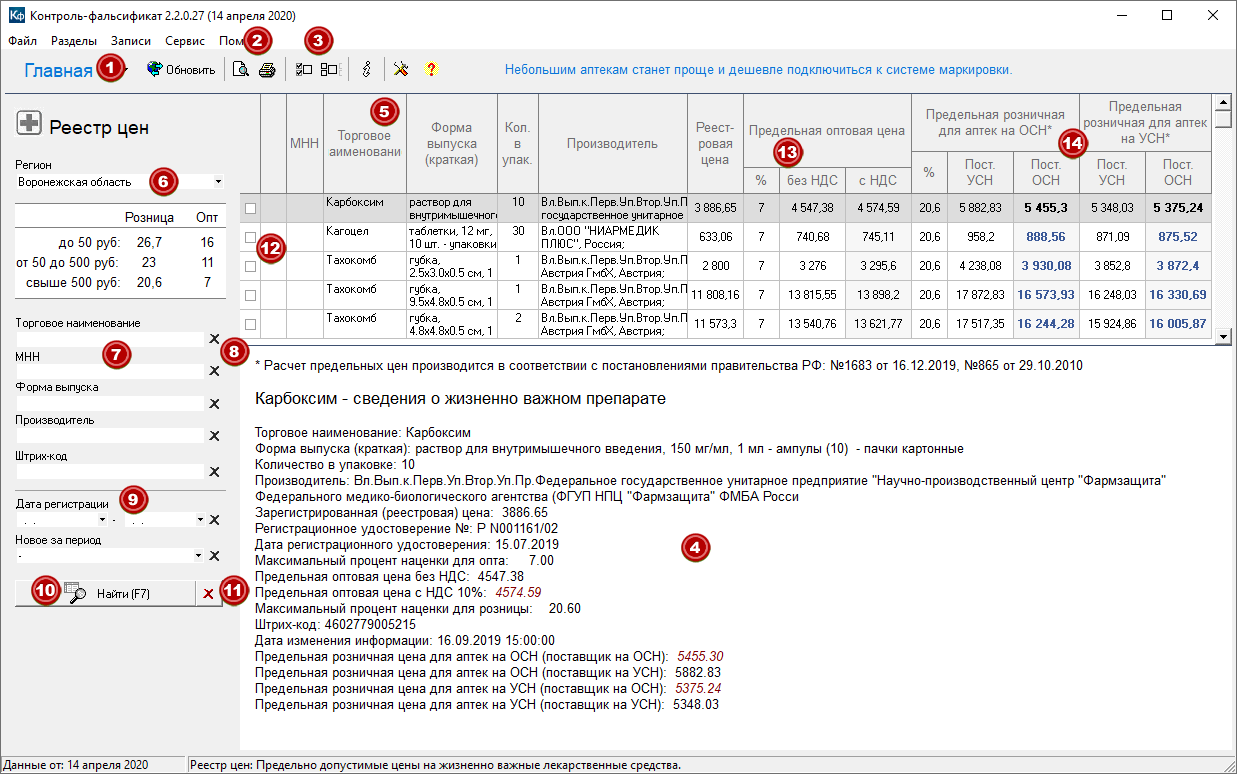Viewport: 1237px width, 774px height.
Task: Click the без НДС column header
Action: click(810, 180)
